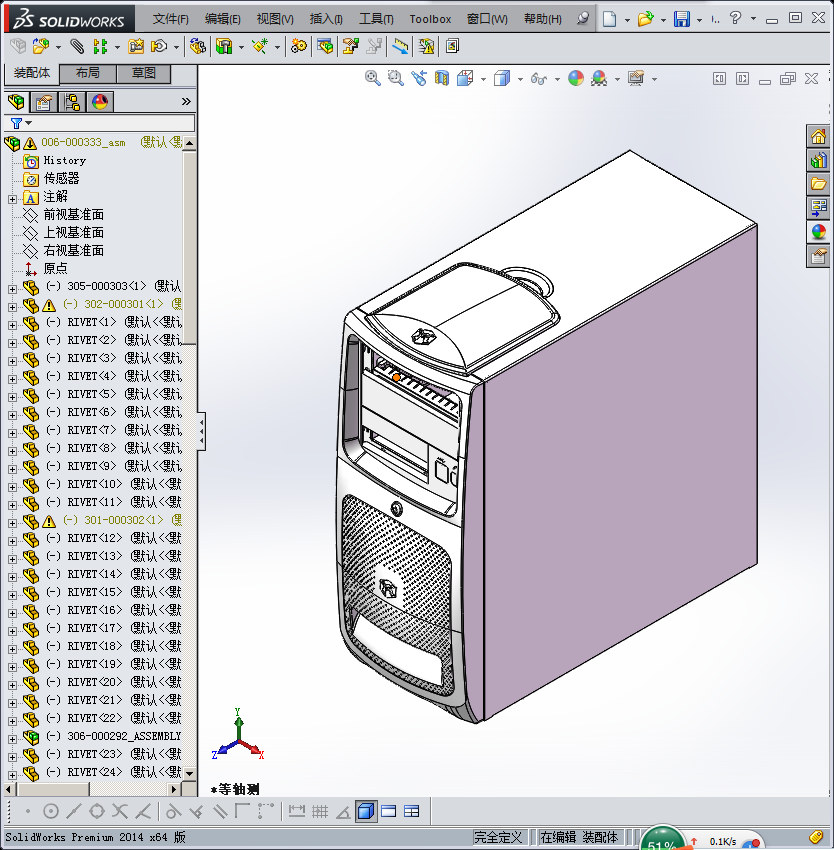
Task: Expand the RIVET<1> tree node
Action: click(x=12, y=325)
